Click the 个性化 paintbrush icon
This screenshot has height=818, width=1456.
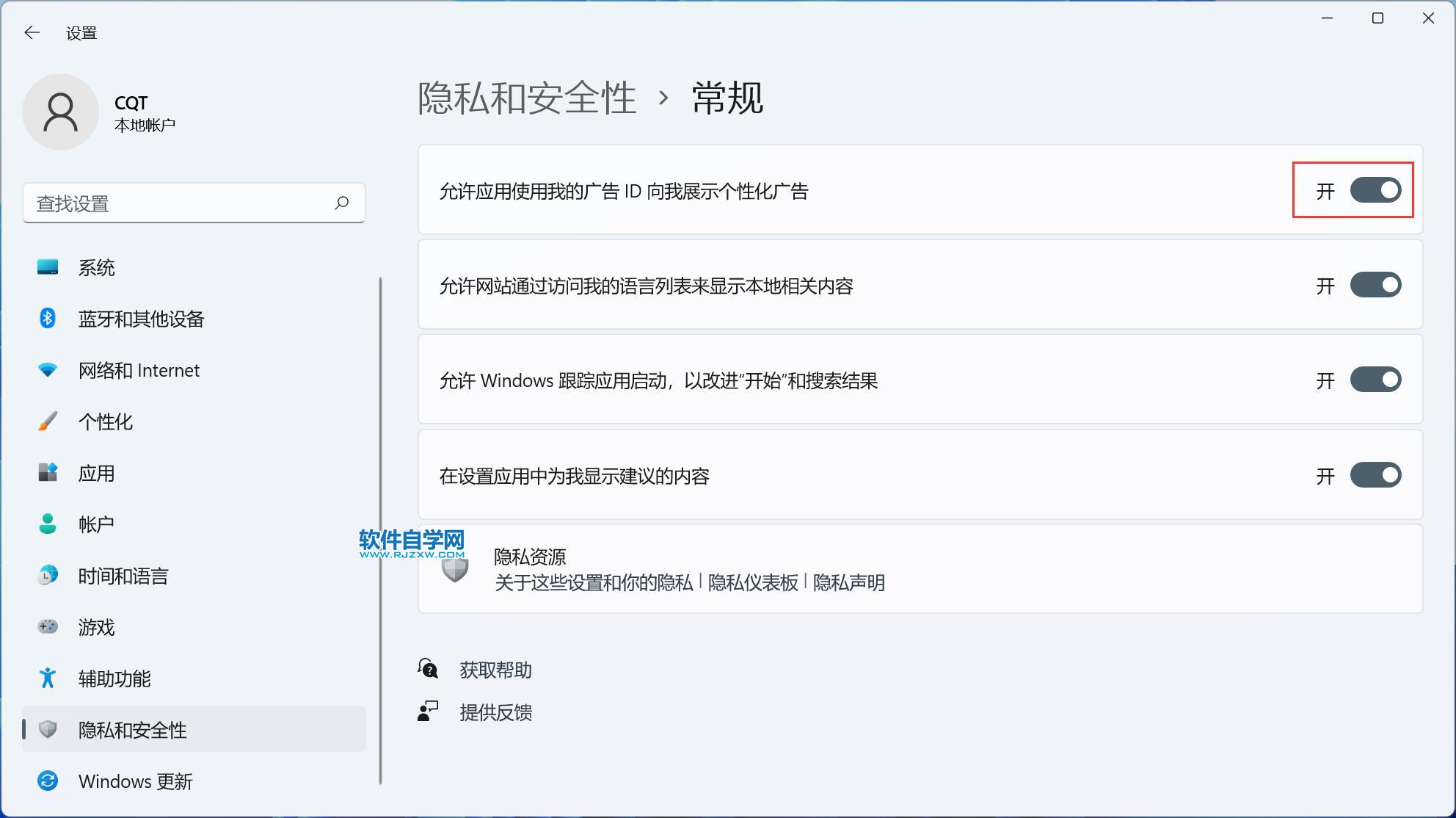click(48, 421)
